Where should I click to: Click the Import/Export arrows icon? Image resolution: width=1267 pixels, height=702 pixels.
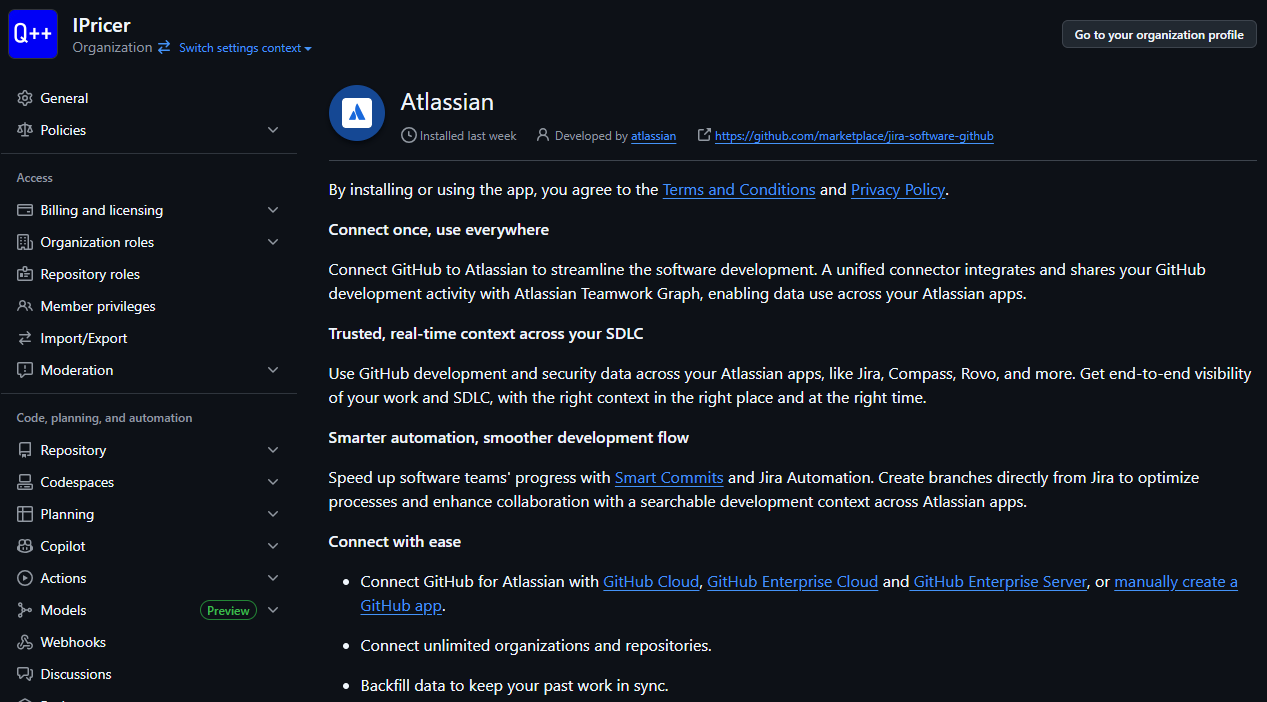(x=25, y=338)
